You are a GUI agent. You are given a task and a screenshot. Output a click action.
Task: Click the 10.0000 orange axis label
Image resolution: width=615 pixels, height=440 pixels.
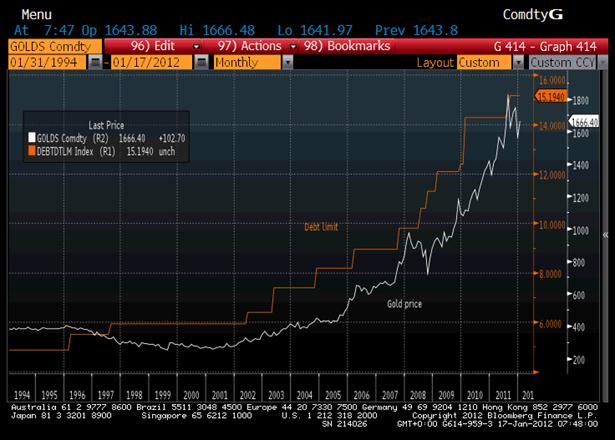pyautogui.click(x=552, y=225)
